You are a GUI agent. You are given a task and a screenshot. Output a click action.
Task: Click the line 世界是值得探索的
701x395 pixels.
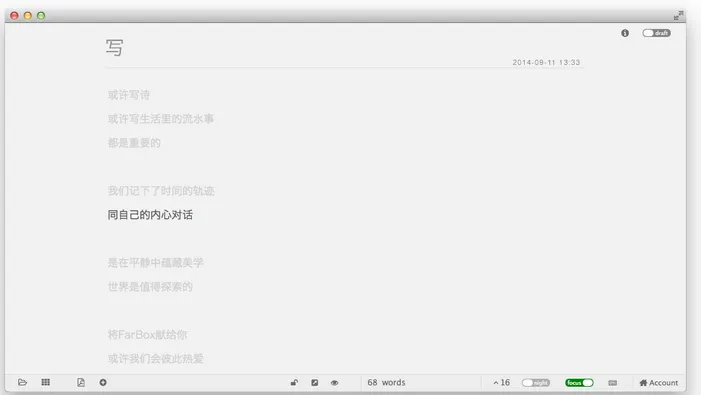pos(150,286)
